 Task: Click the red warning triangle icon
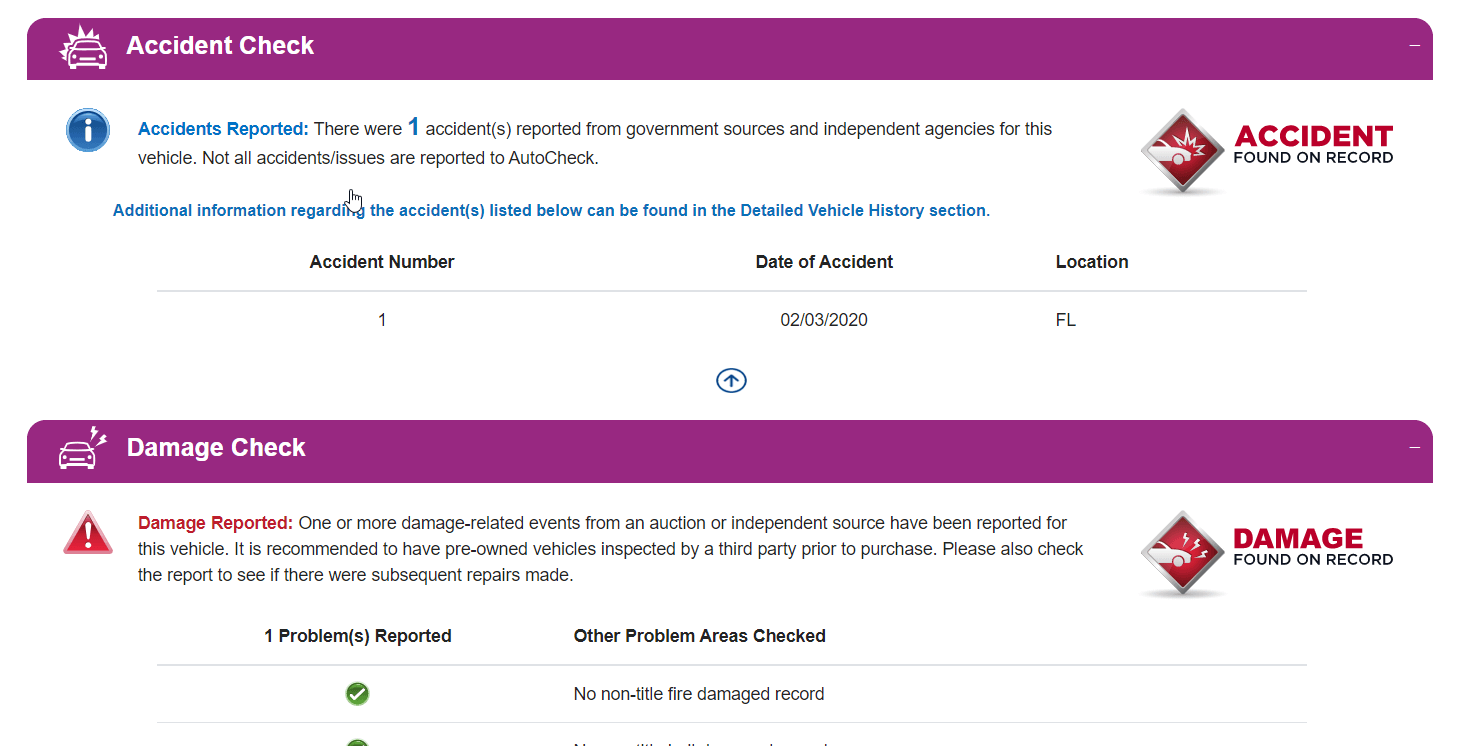88,533
